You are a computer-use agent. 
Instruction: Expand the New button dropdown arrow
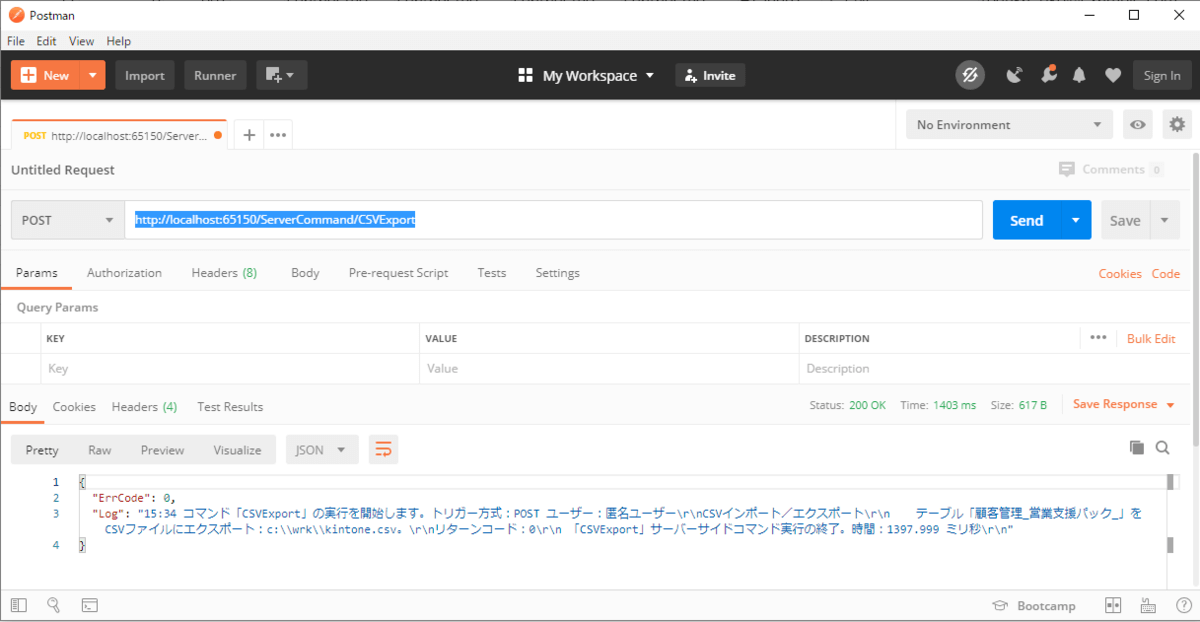click(92, 75)
